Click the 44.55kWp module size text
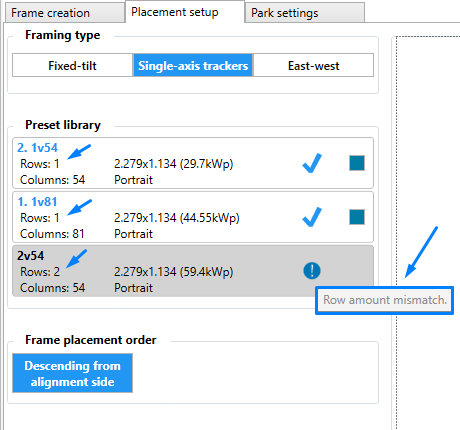 pyautogui.click(x=177, y=218)
